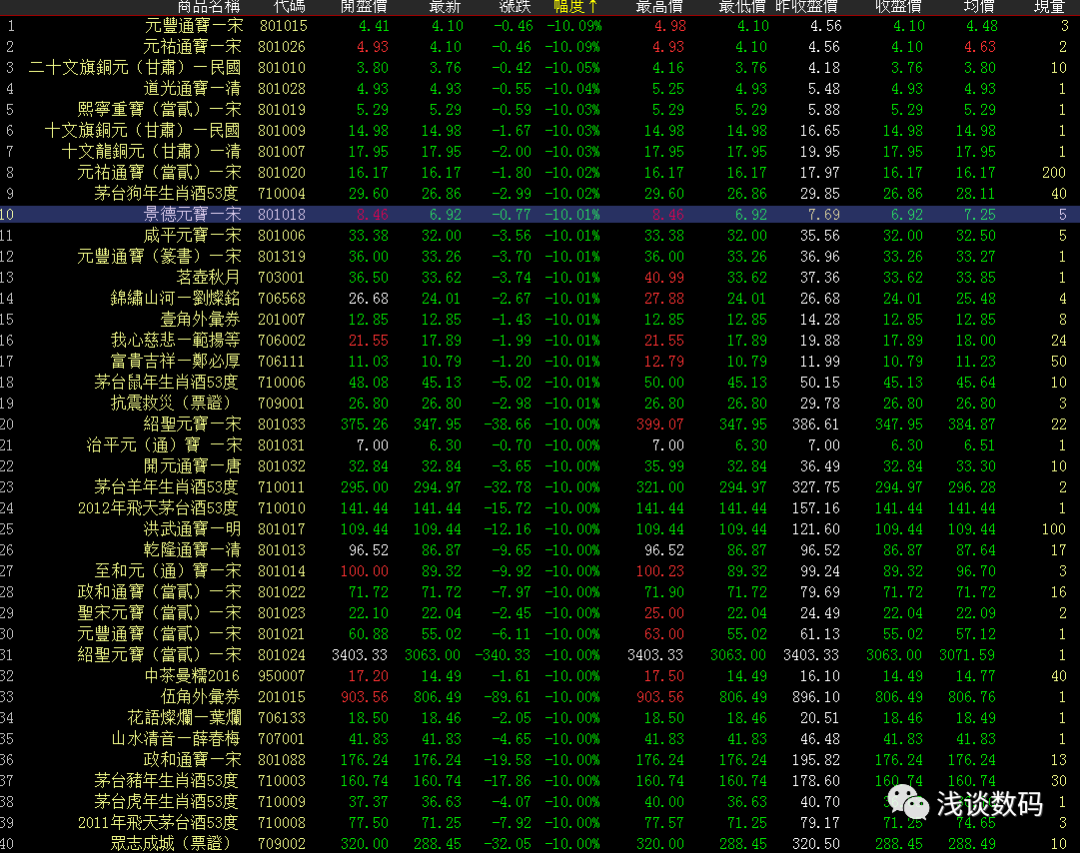Viewport: 1080px width, 853px height.
Task: Select code 801020 in row 8
Action: click(x=282, y=172)
